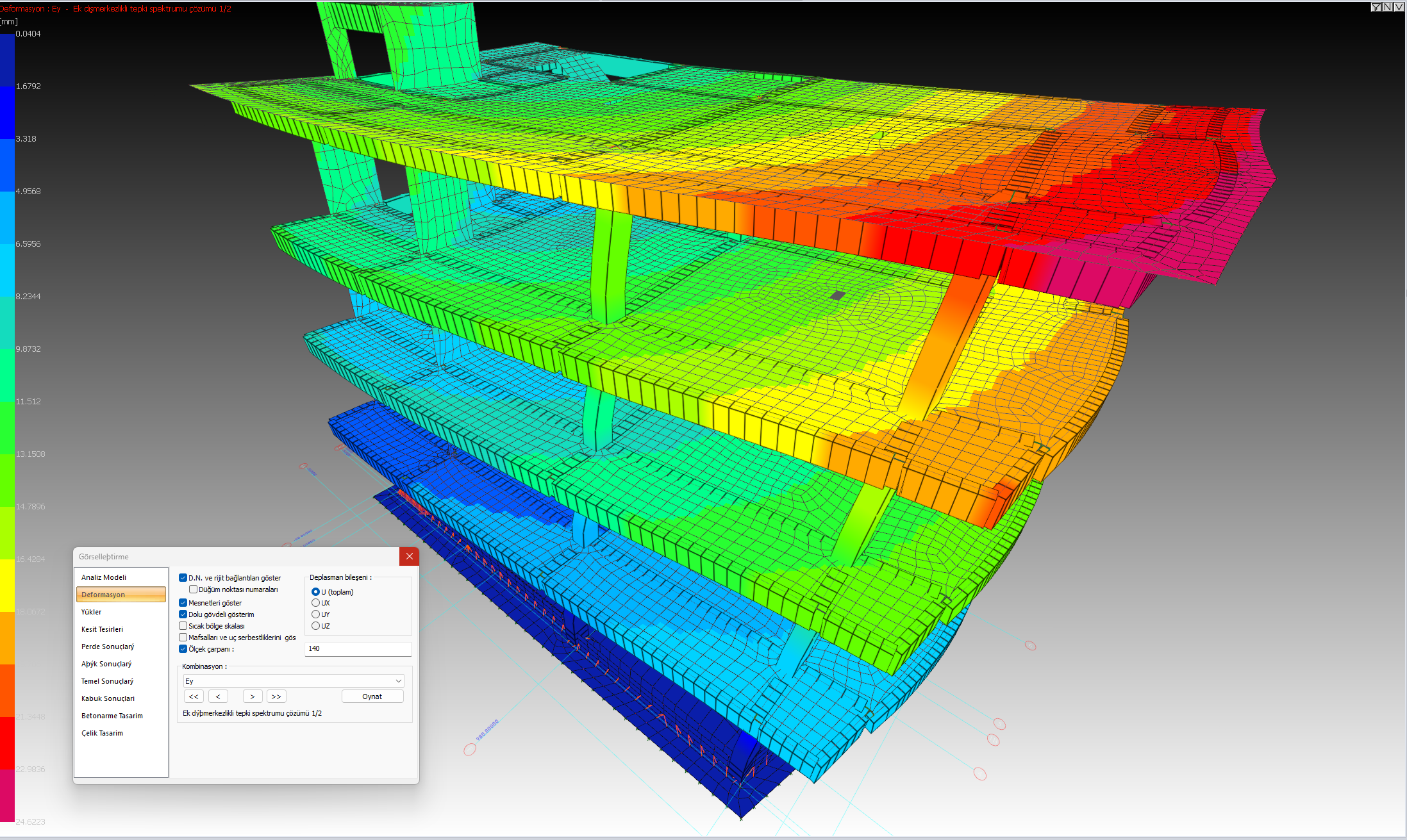Enable 'Düğüm noktası numaraları' checkbox
Image resolution: width=1407 pixels, height=840 pixels.
pyautogui.click(x=193, y=589)
